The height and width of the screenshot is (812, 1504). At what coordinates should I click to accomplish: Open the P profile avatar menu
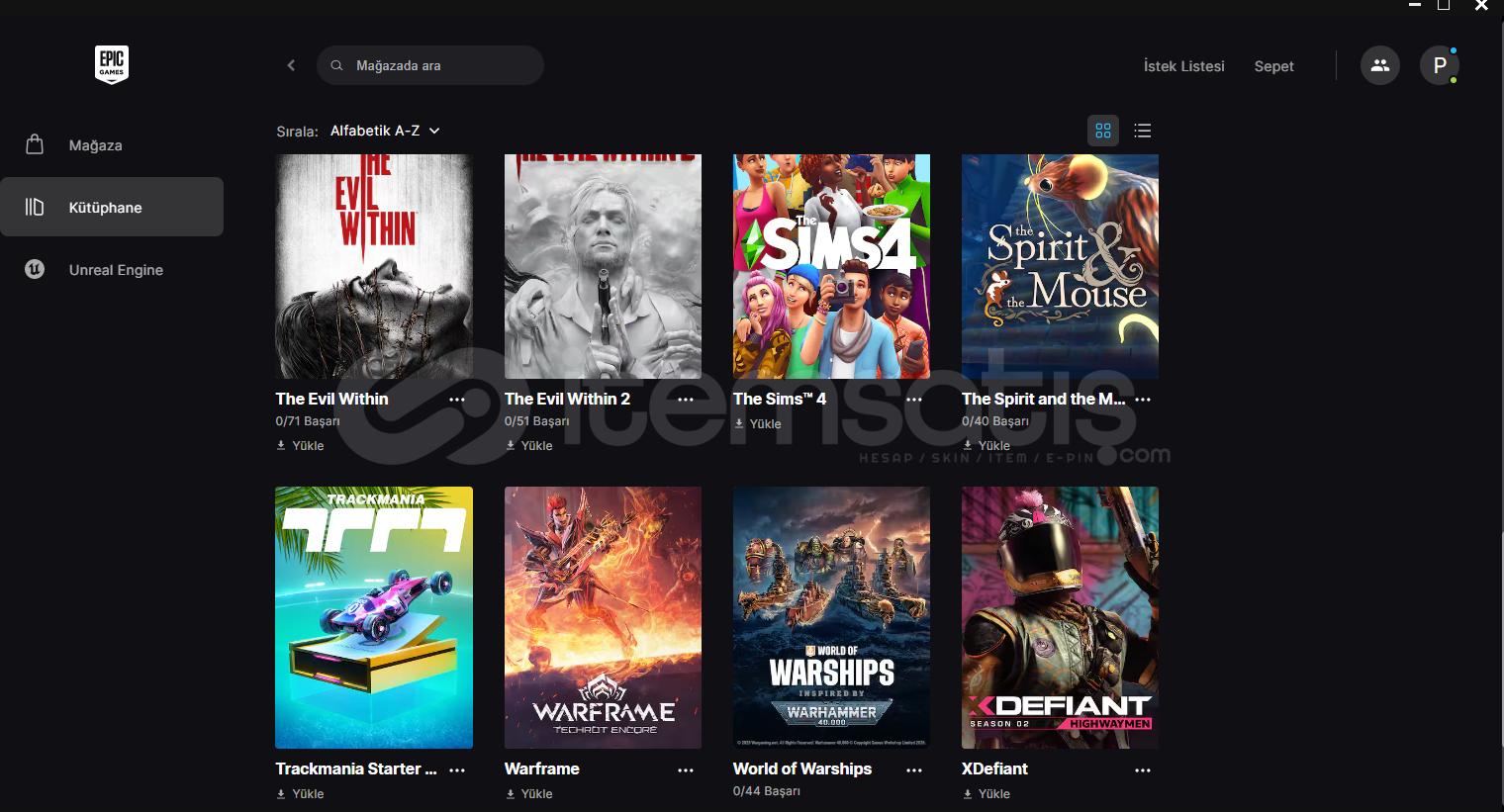pos(1440,65)
